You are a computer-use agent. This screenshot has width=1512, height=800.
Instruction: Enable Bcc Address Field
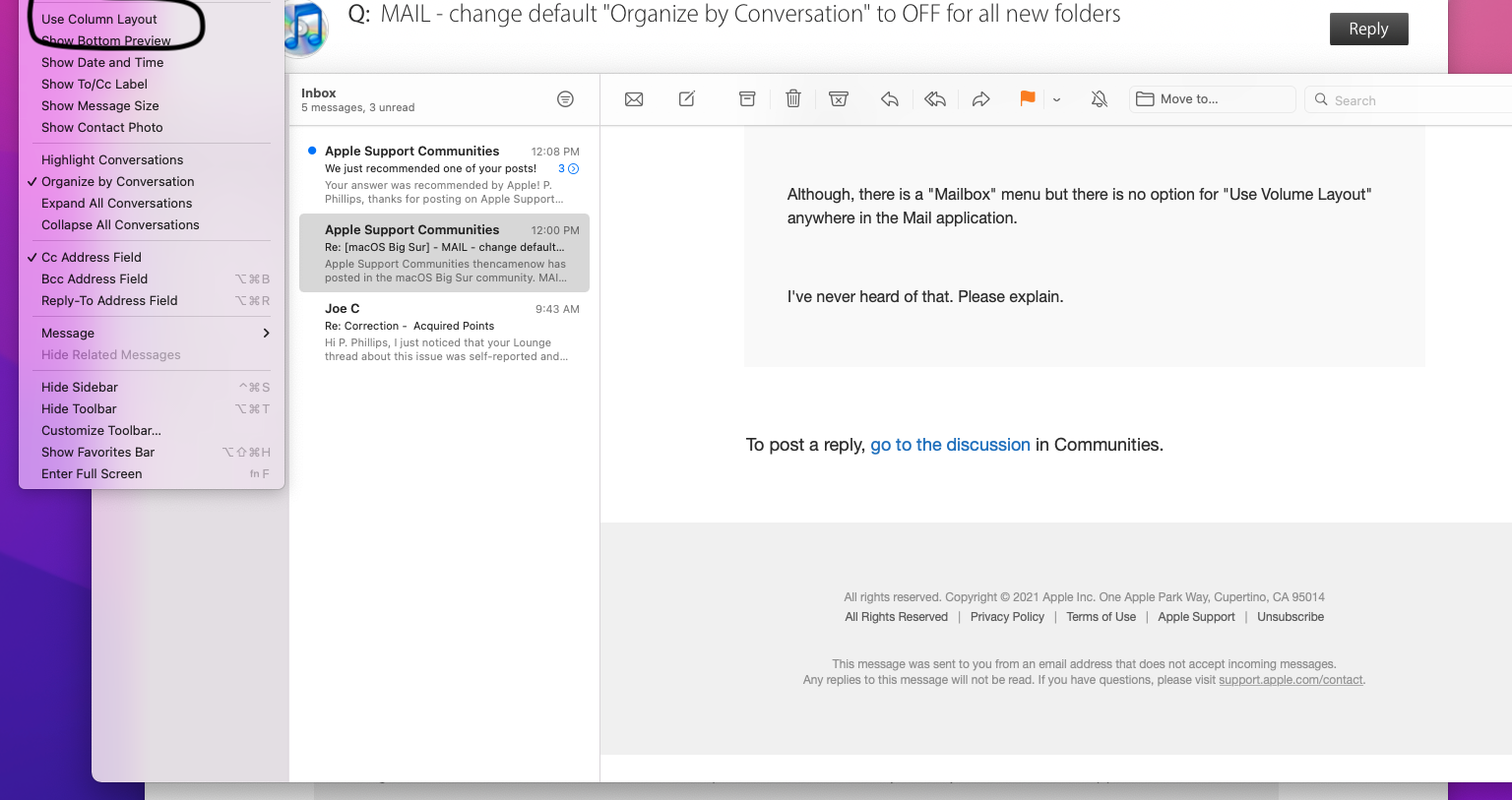pos(94,278)
